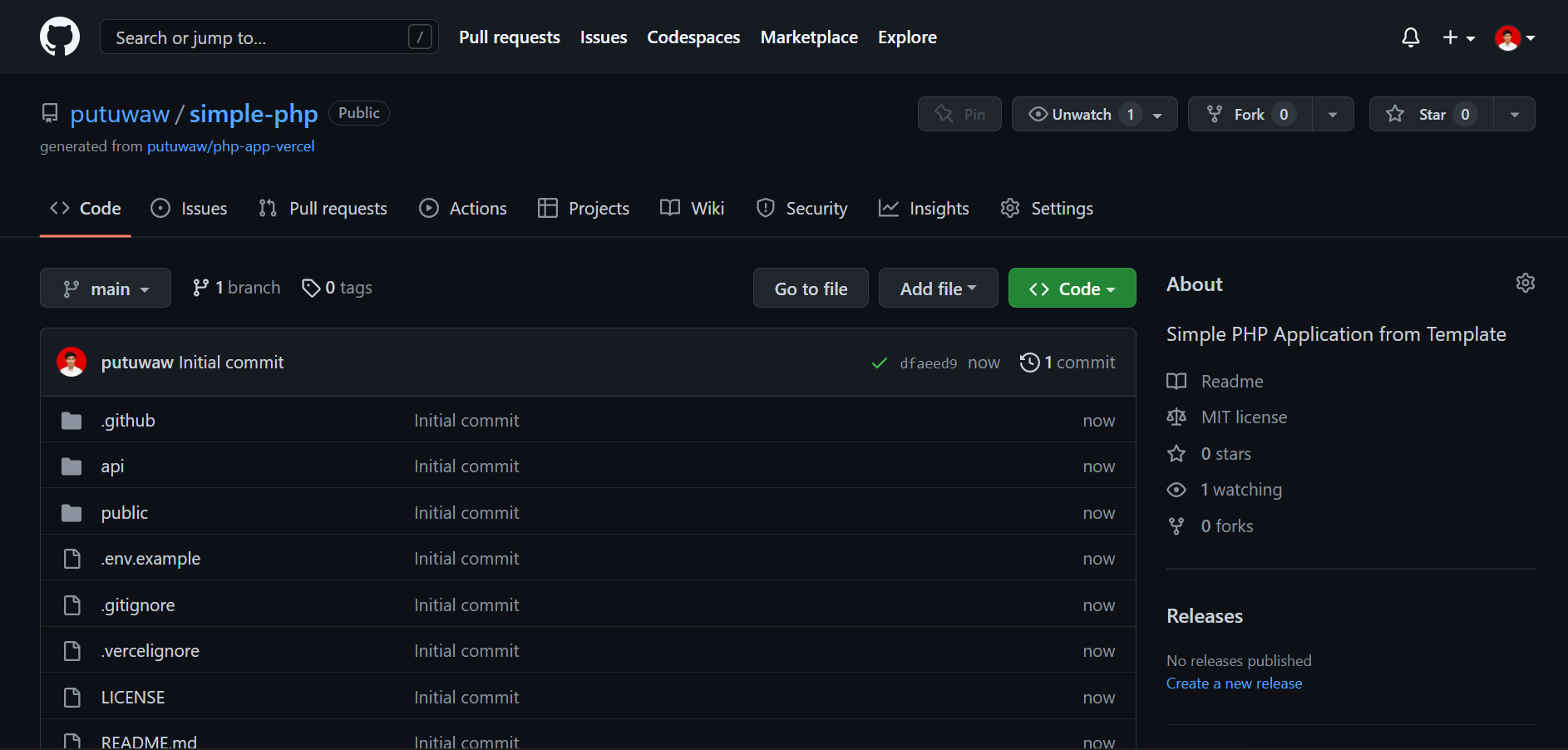The width and height of the screenshot is (1568, 750).
Task: Expand the Fork options arrow
Action: 1333,114
